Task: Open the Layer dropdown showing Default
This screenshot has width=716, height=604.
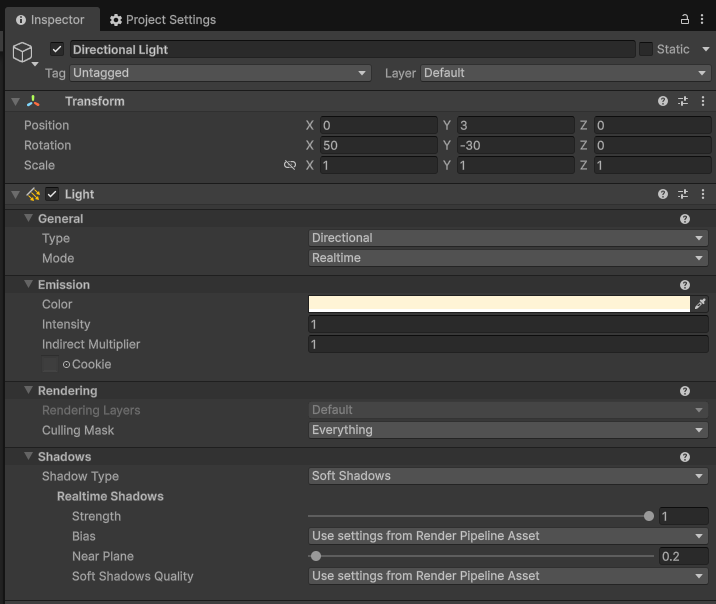Action: (x=565, y=73)
